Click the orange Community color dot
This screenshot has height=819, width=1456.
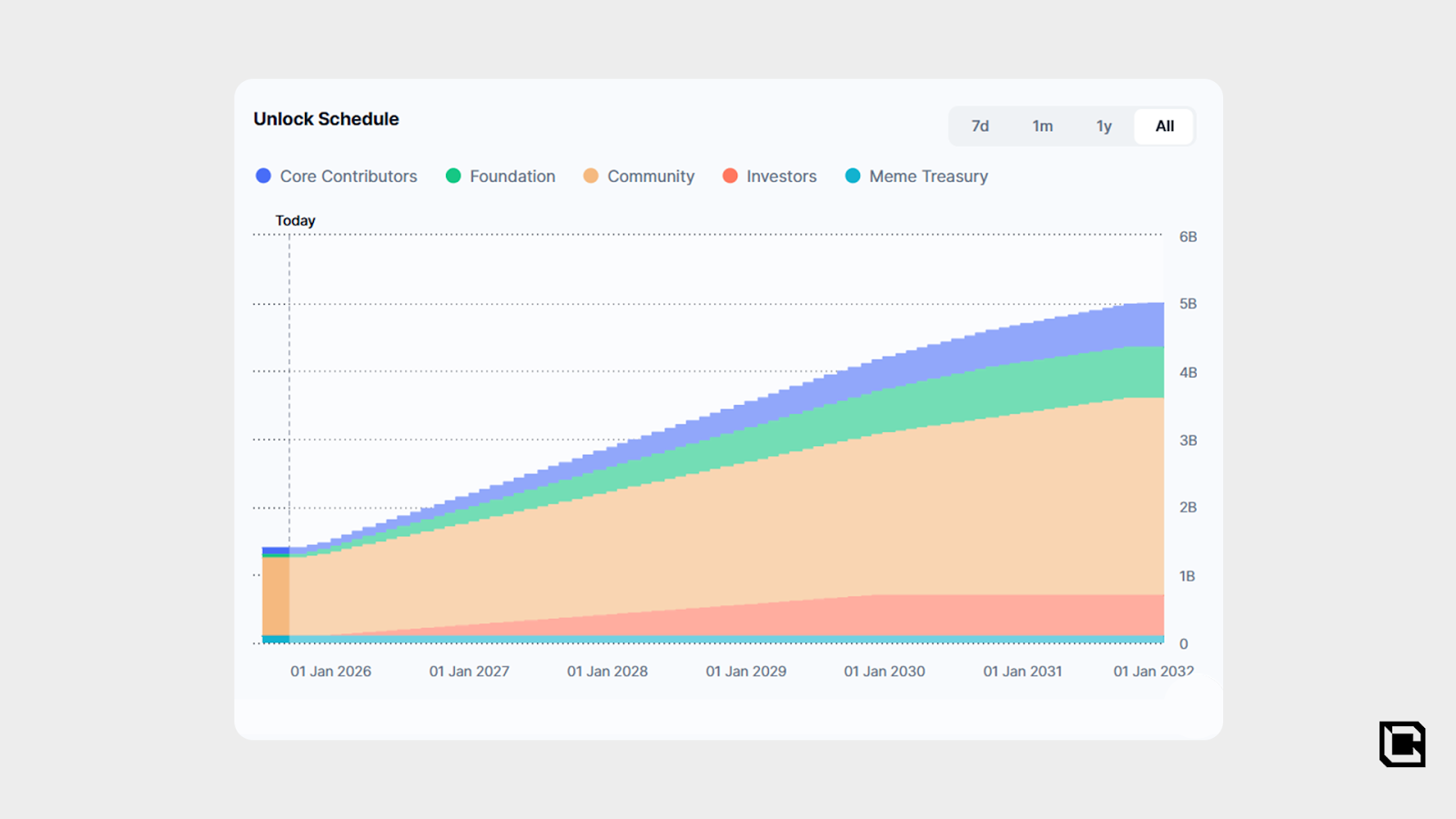pos(591,176)
